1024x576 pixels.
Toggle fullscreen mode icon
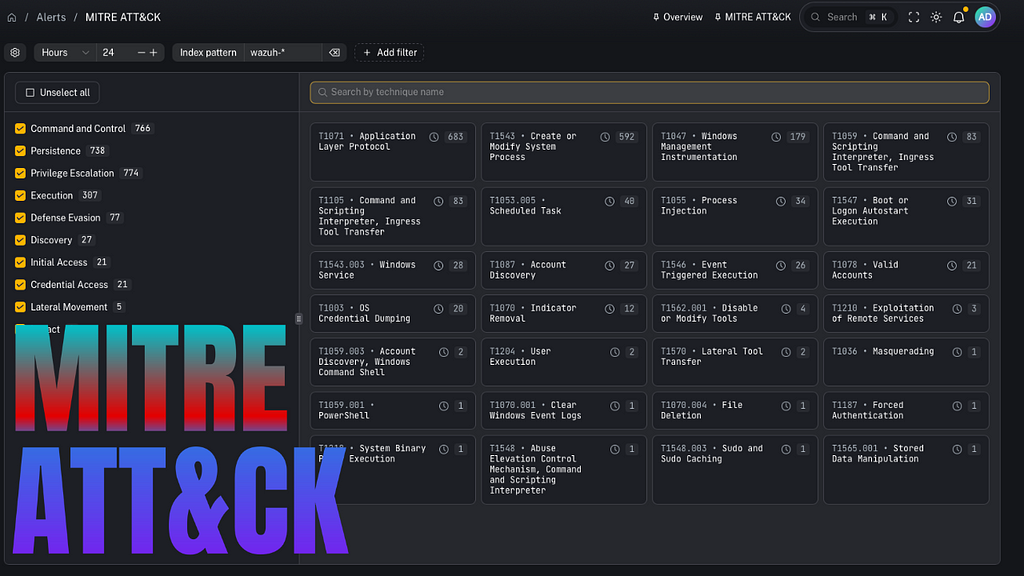[x=914, y=17]
